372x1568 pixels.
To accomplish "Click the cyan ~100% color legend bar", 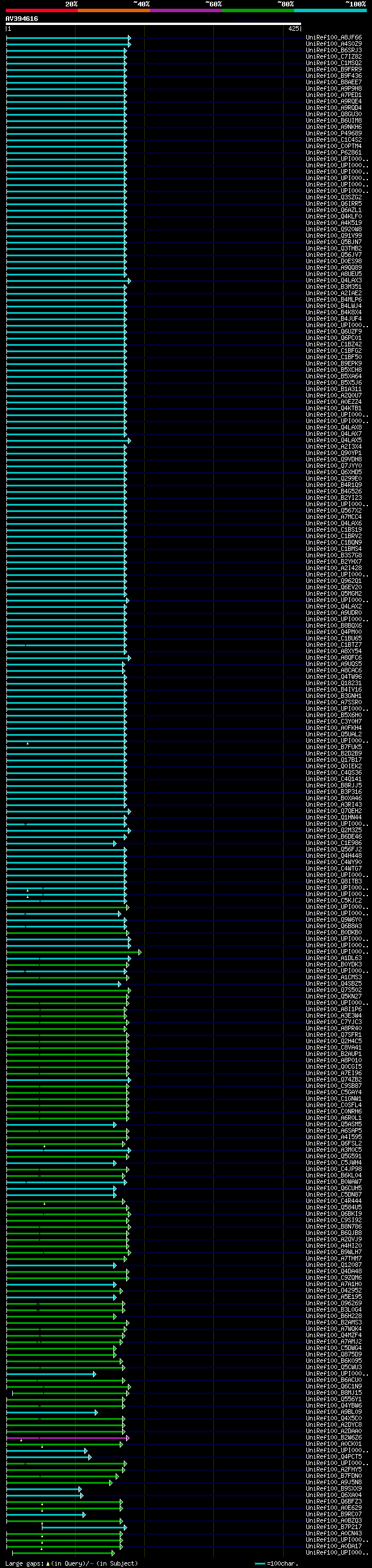I will (x=330, y=10).
